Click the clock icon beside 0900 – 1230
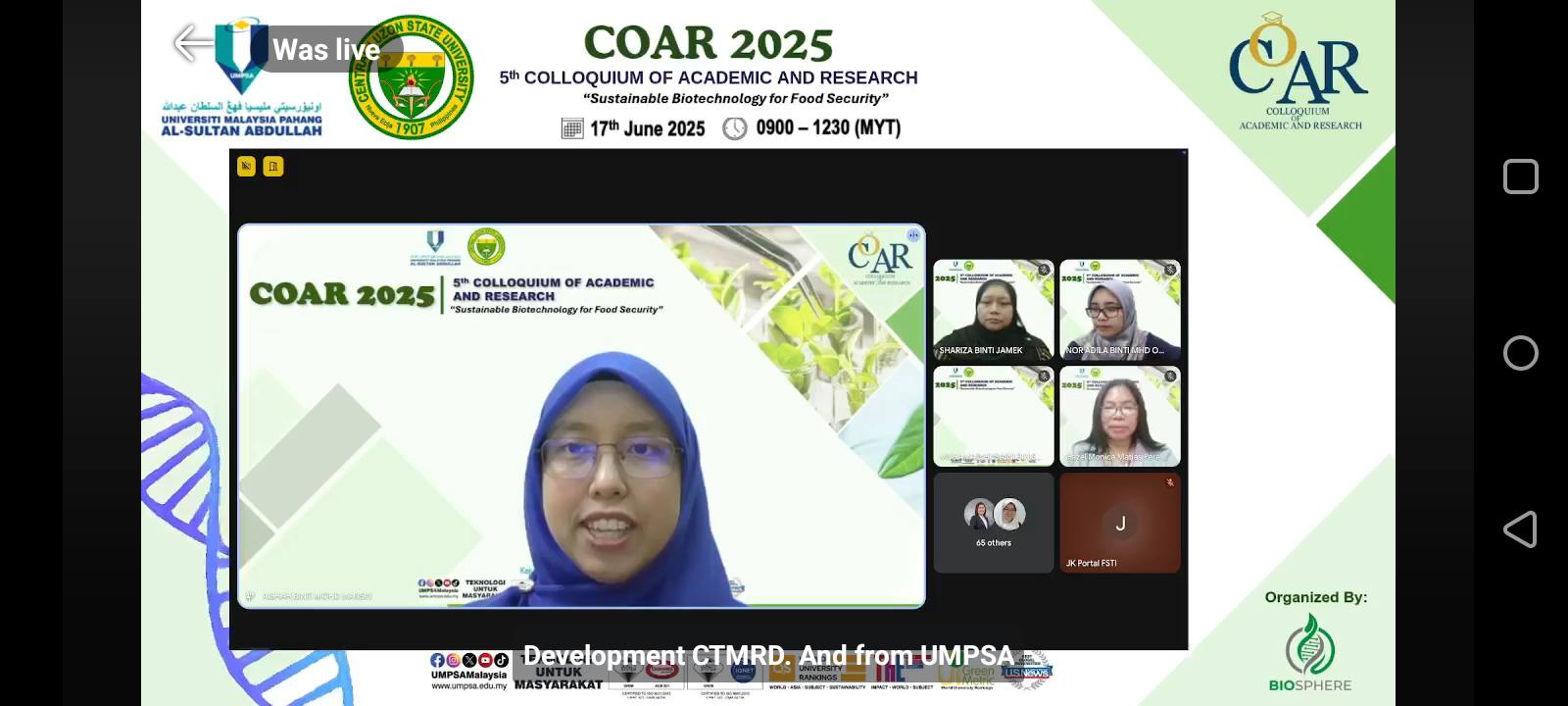The width and height of the screenshot is (1568, 706). tap(735, 128)
